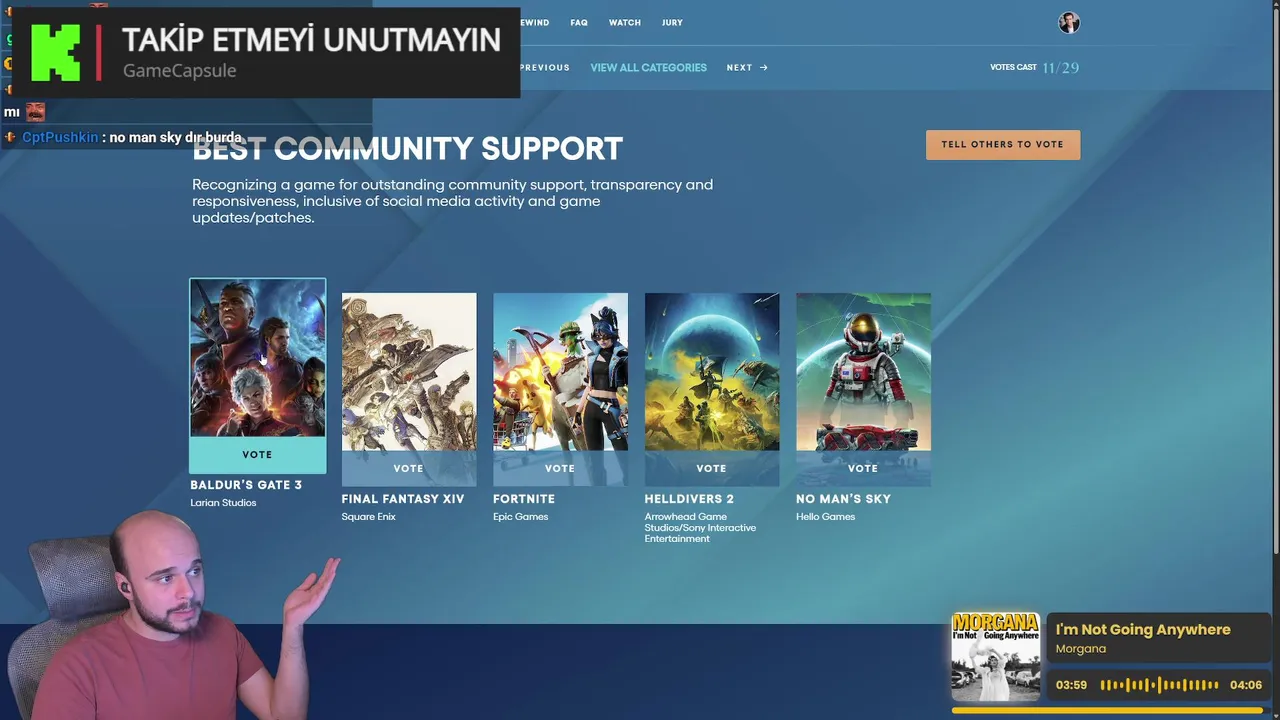Vote for Fortnite
The height and width of the screenshot is (720, 1280).
(560, 468)
